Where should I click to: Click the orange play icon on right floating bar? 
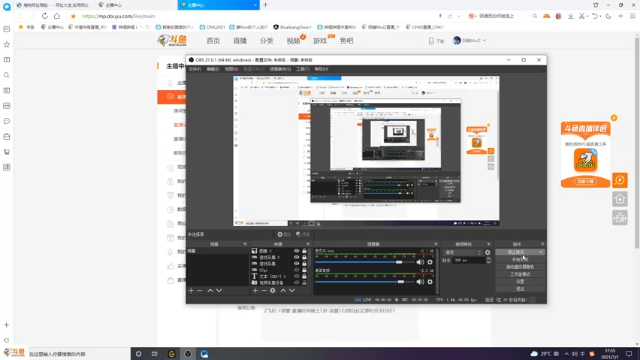[x=620, y=180]
